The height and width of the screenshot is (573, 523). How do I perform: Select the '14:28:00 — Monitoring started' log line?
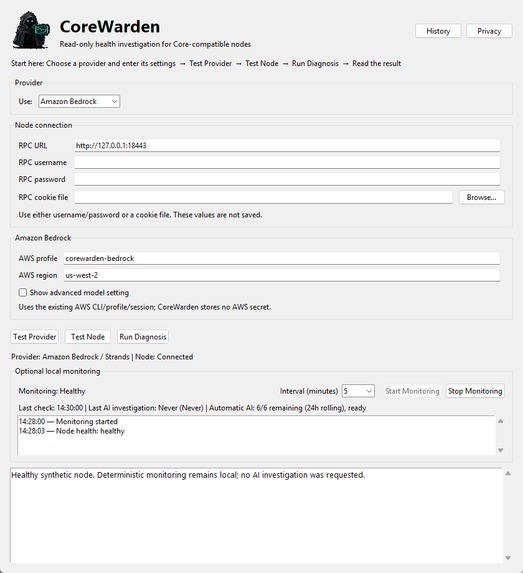tap(68, 421)
